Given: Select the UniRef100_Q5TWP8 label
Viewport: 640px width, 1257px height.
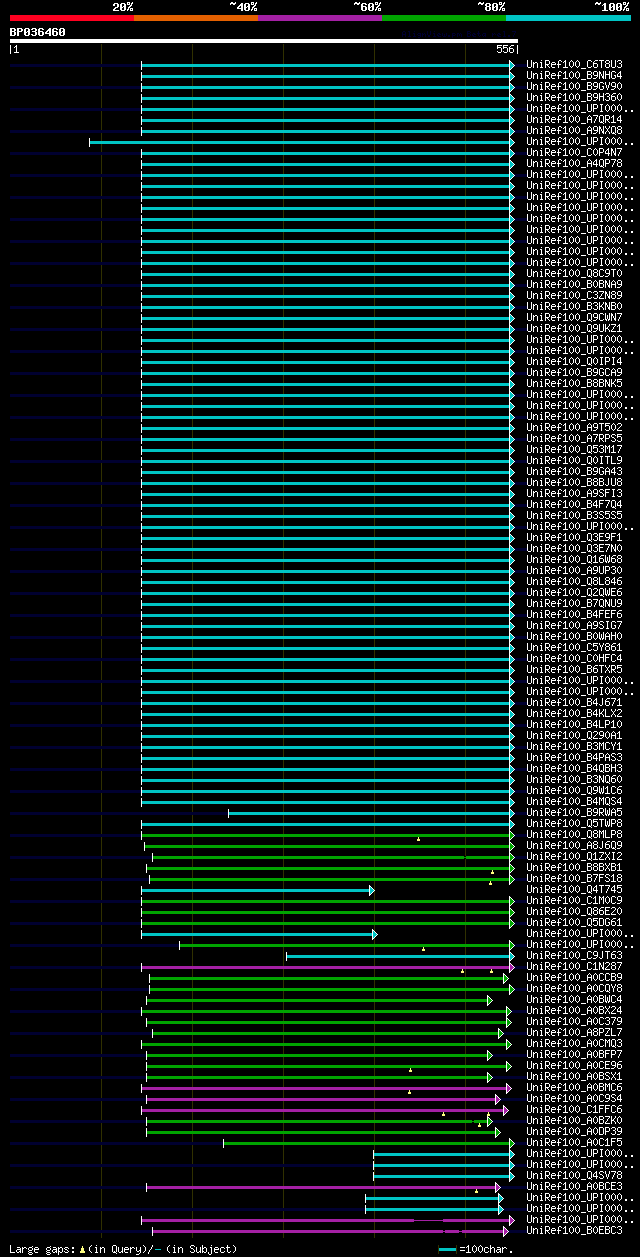Looking at the screenshot, I should 574,823.
